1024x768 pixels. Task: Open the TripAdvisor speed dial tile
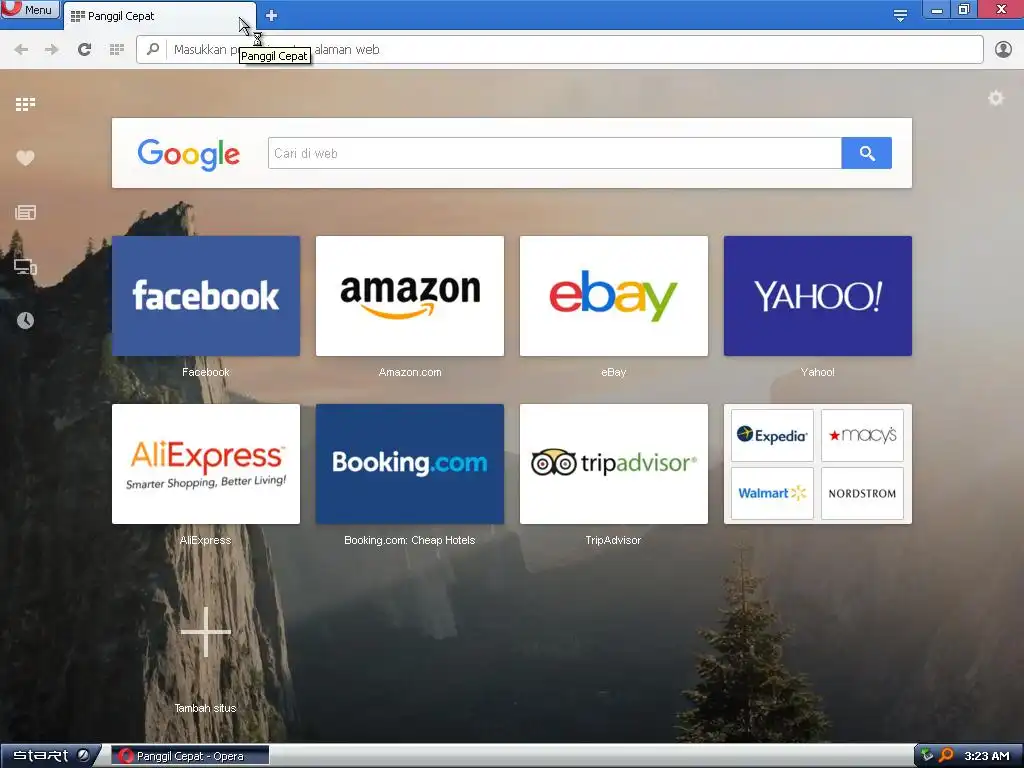click(614, 464)
